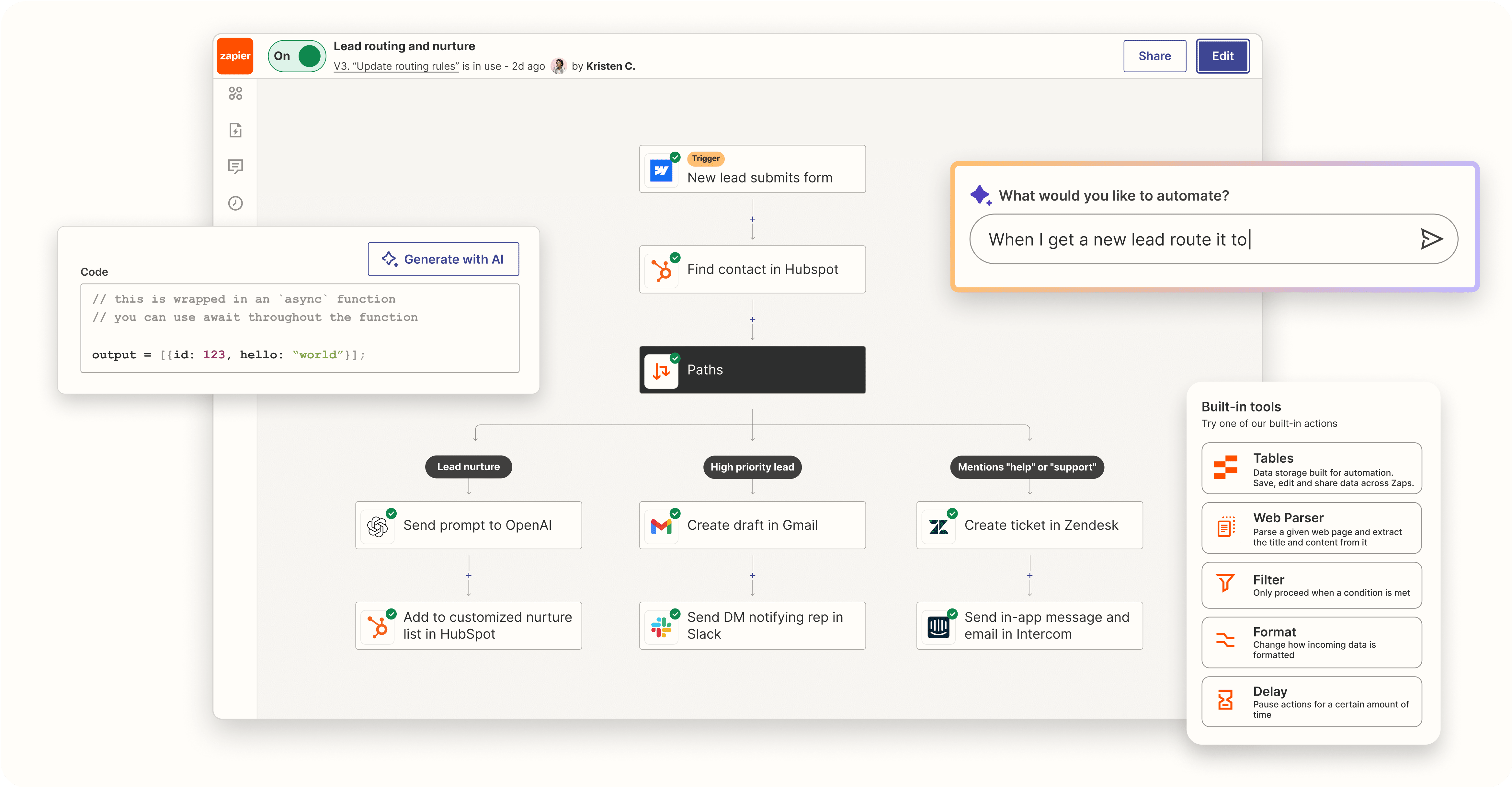
Task: Add a step after the trigger via plus
Action: [752, 219]
